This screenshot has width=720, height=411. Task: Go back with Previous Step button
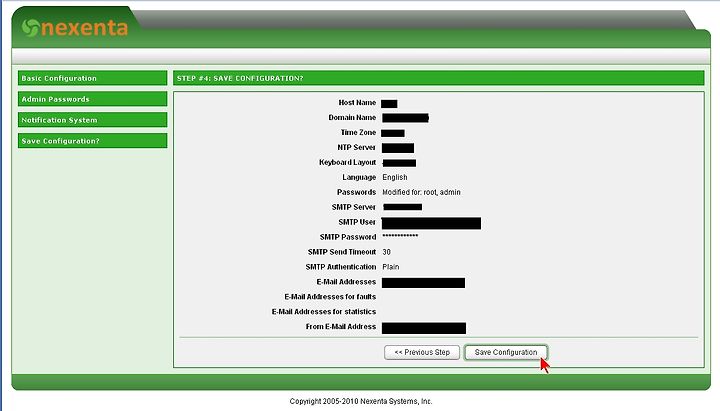click(x=422, y=352)
